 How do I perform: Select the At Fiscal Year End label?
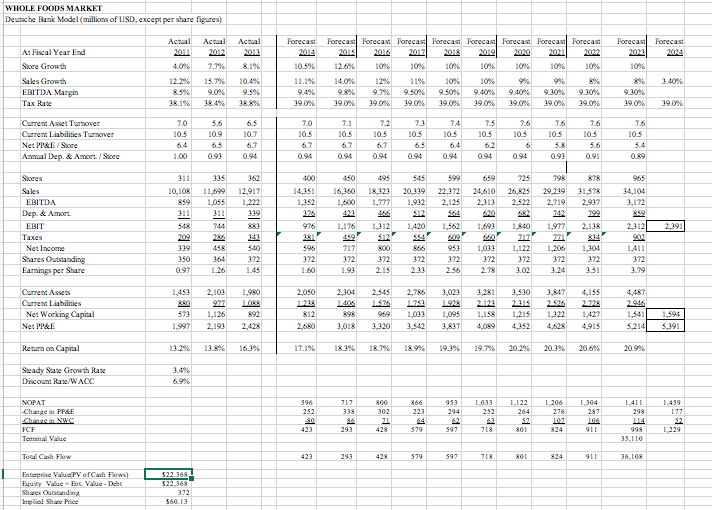(54, 52)
